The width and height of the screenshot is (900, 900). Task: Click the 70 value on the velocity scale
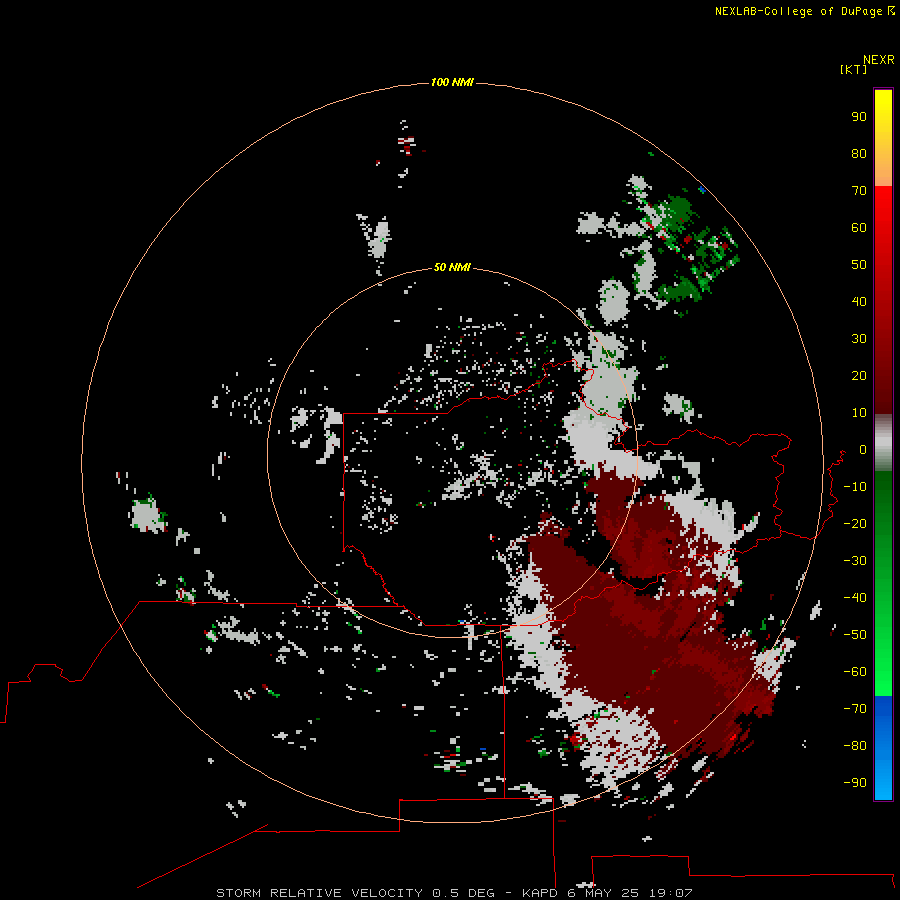point(859,191)
